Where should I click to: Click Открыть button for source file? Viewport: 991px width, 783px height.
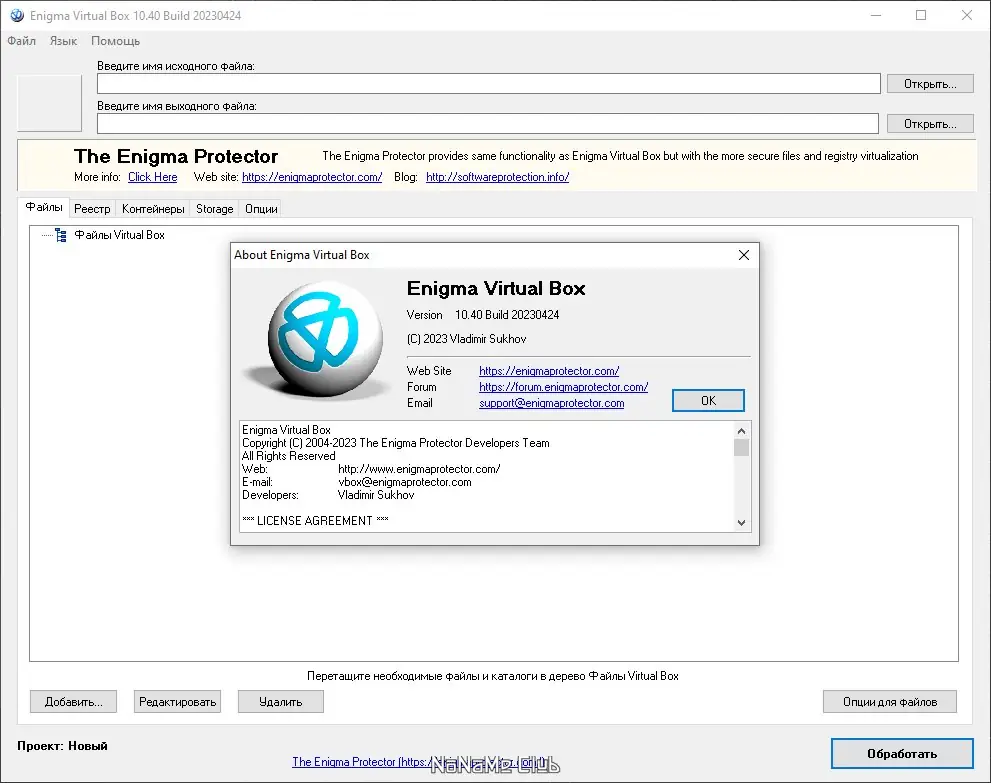coord(930,83)
